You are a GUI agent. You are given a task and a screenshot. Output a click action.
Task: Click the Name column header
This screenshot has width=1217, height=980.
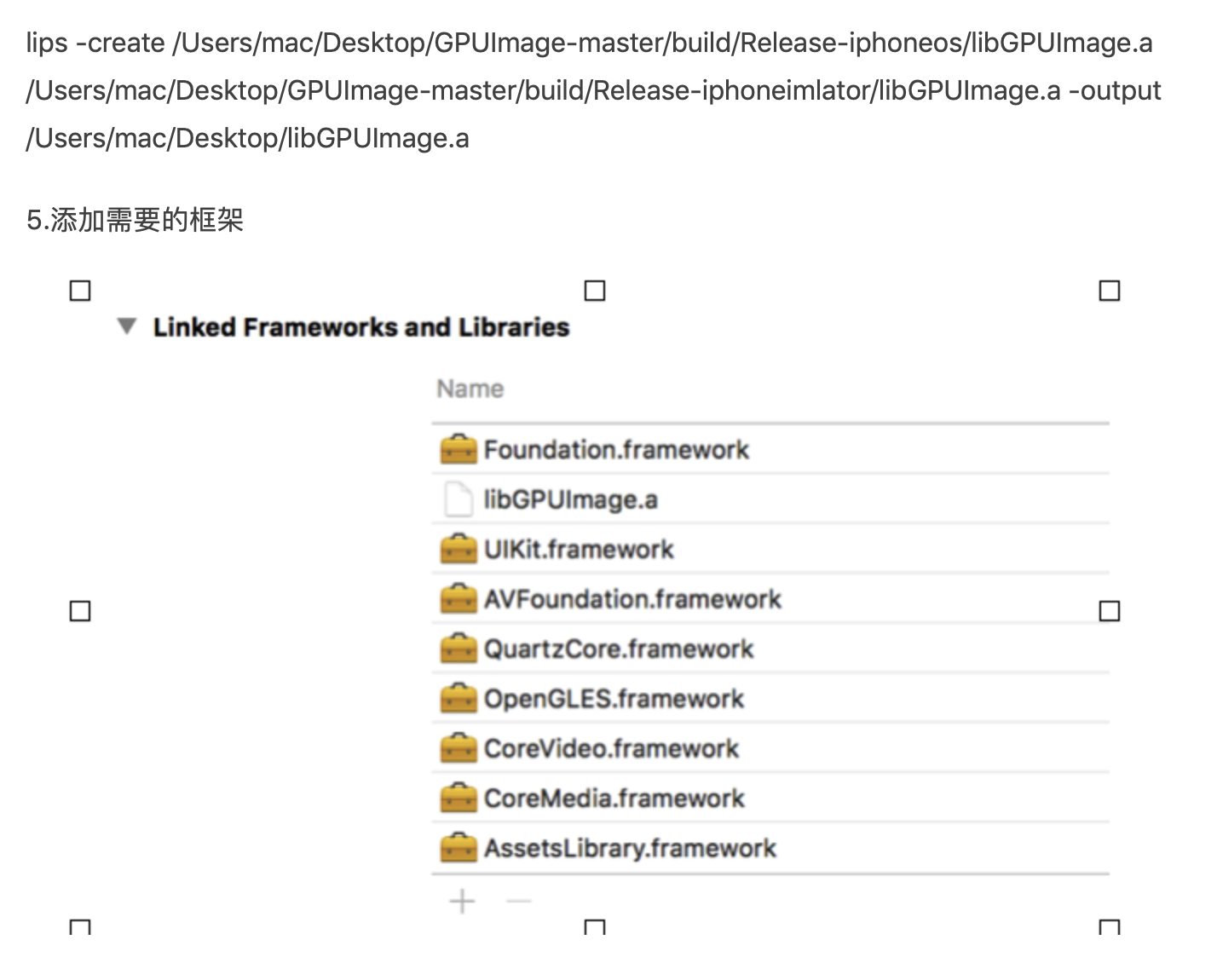(470, 389)
